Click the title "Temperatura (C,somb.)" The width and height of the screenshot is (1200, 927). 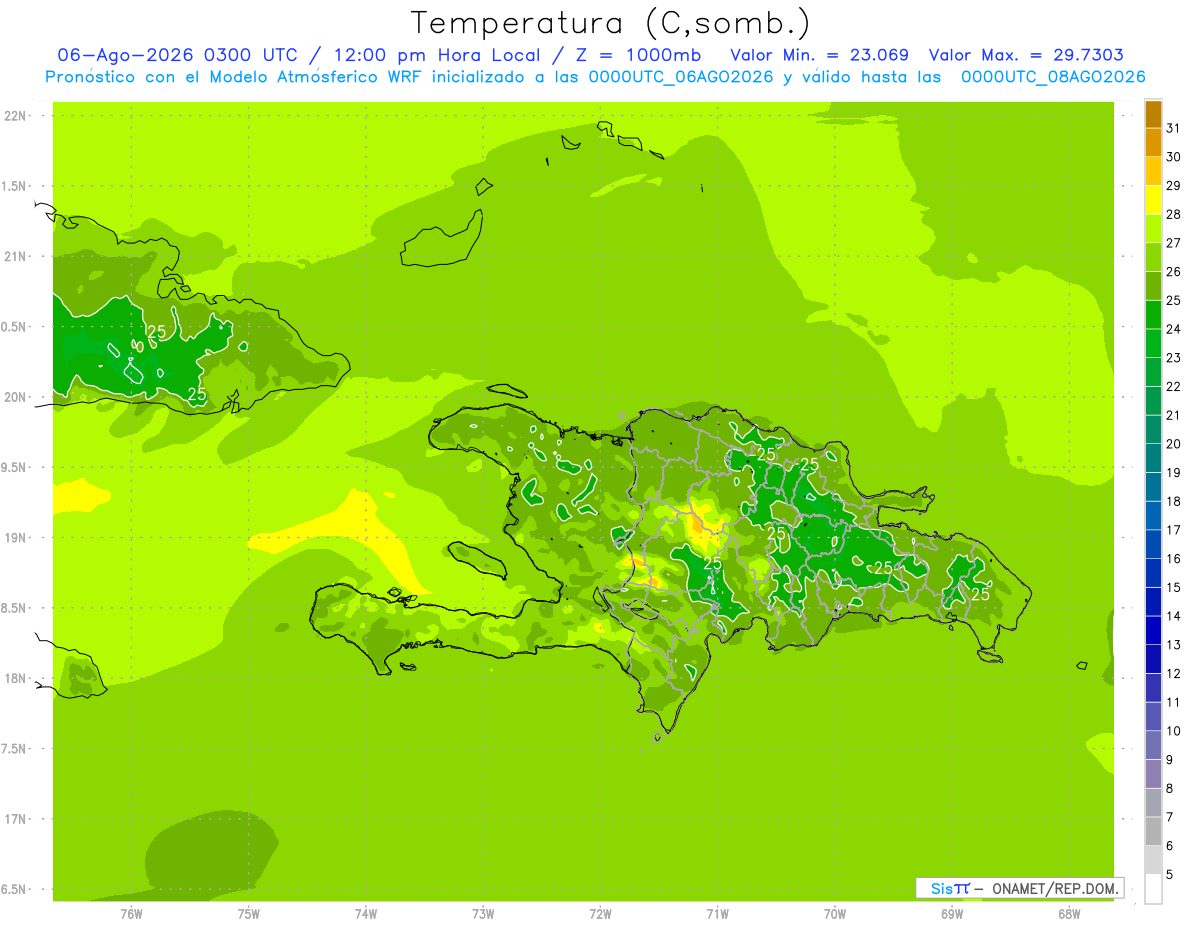[x=611, y=23]
